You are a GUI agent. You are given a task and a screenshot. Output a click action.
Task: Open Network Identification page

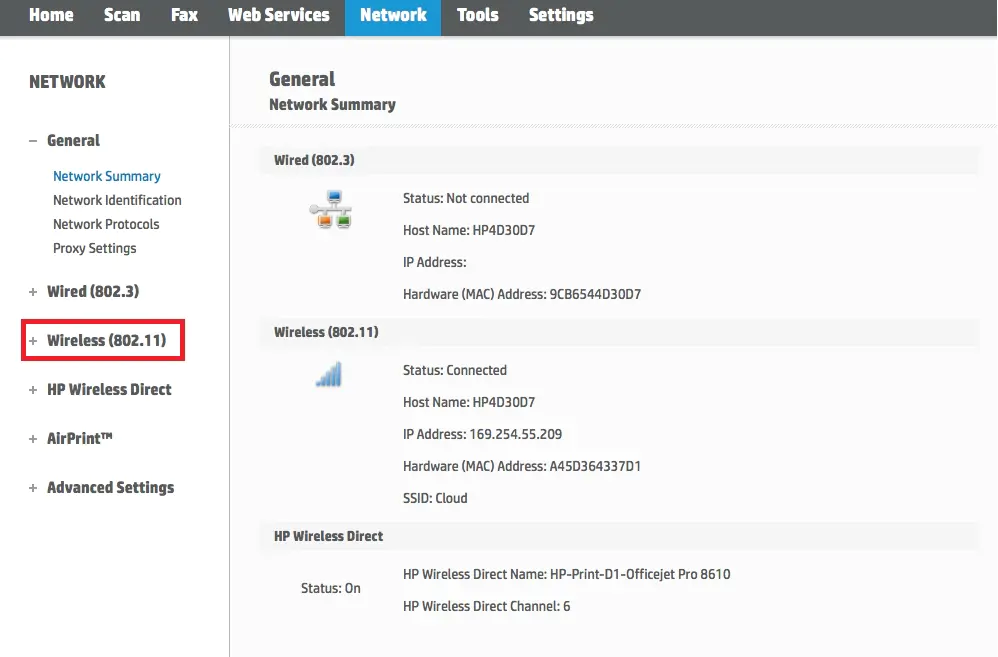click(x=117, y=200)
